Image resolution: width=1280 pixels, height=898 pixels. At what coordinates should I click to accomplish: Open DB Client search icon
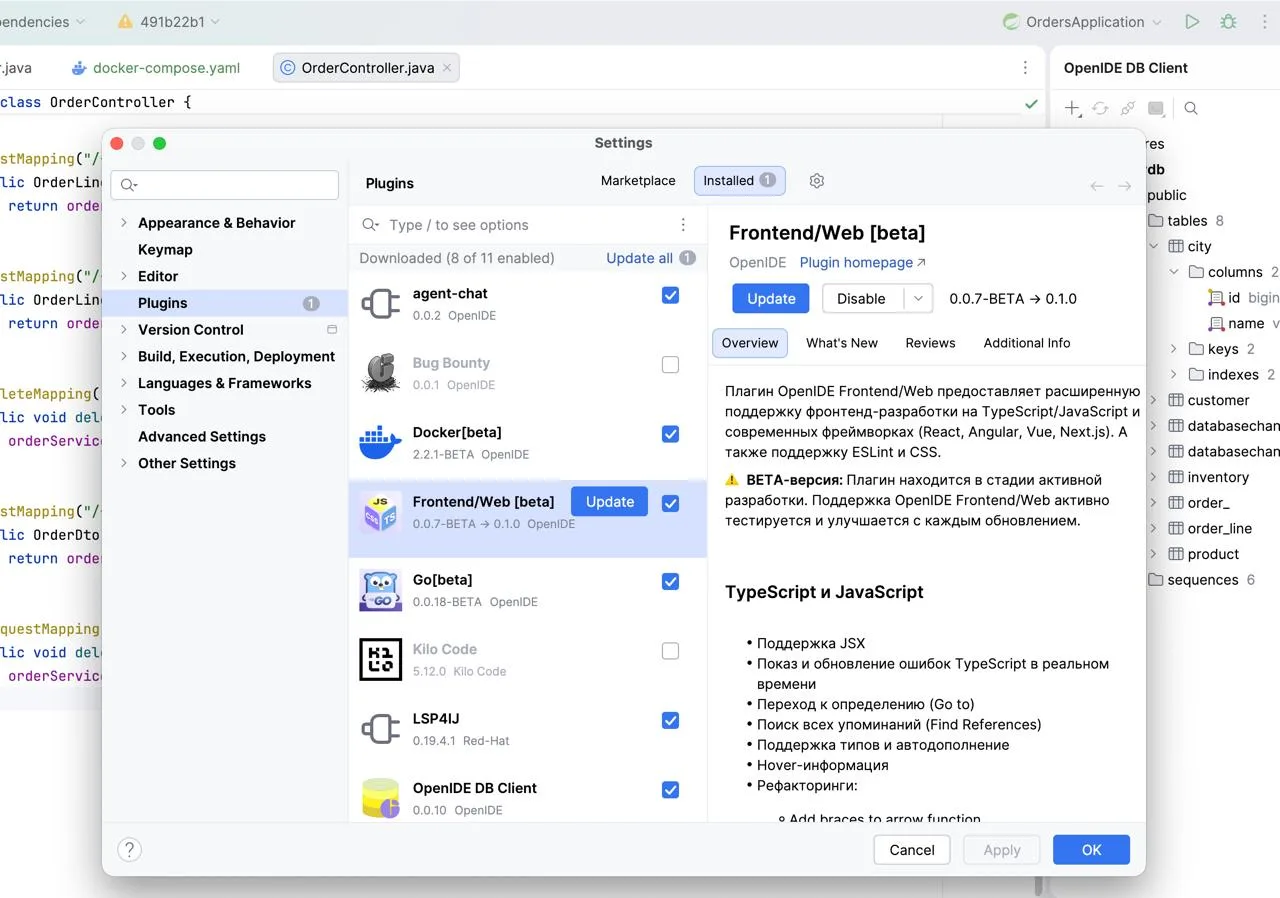click(1191, 108)
